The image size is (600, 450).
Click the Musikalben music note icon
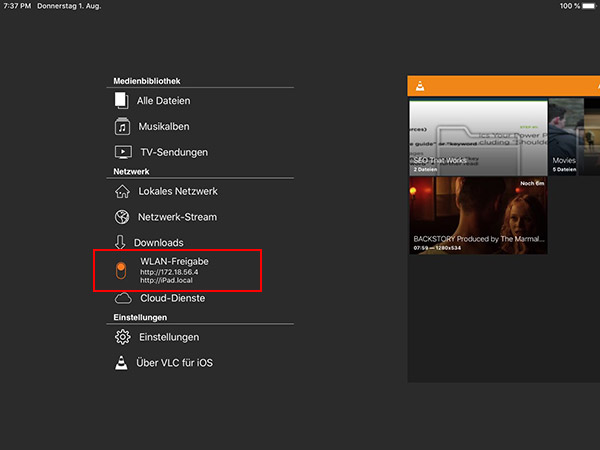(x=122, y=126)
